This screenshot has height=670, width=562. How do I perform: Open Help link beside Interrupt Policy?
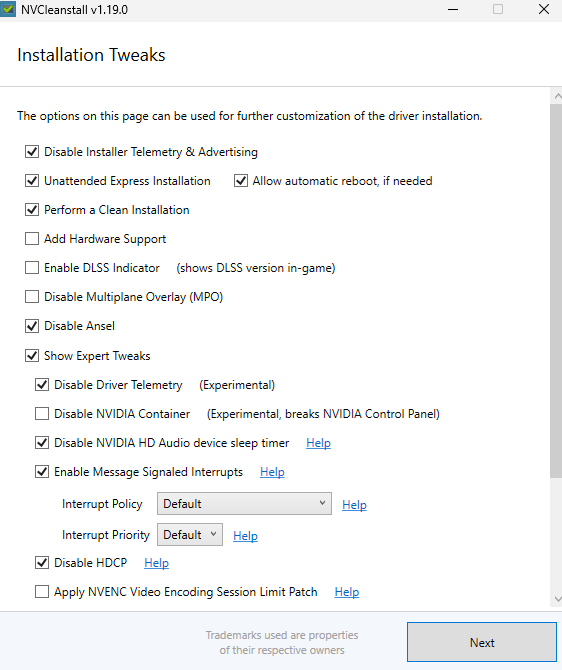click(x=354, y=505)
